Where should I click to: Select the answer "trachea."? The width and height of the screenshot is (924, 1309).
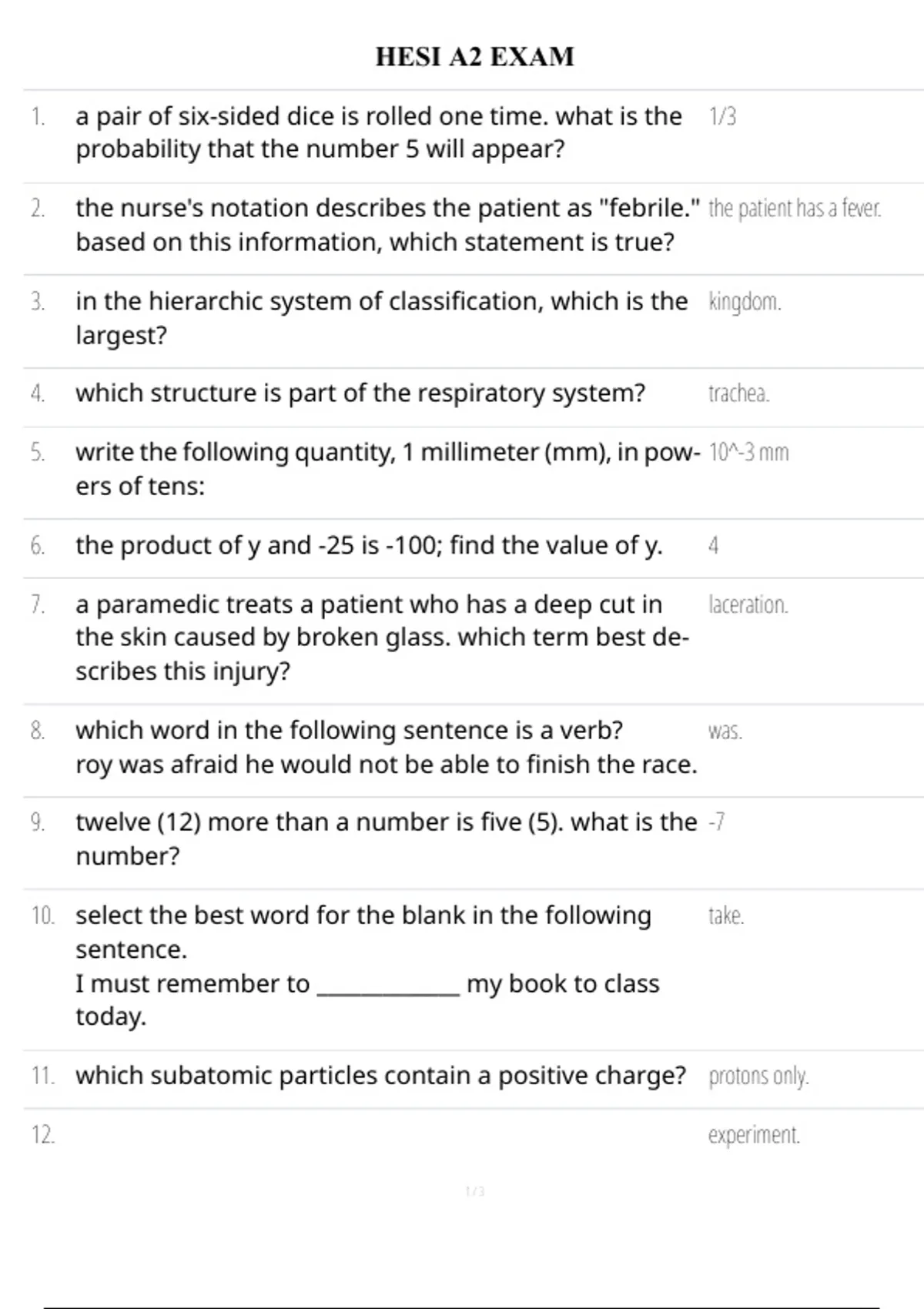click(738, 393)
